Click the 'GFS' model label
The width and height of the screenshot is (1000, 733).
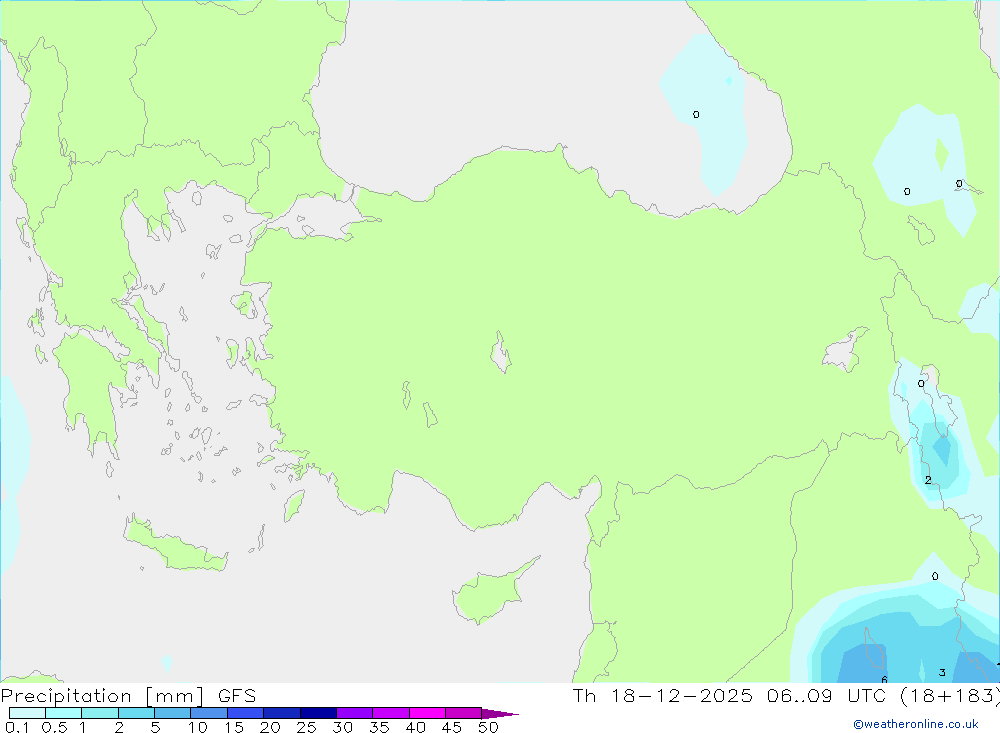pos(237,696)
